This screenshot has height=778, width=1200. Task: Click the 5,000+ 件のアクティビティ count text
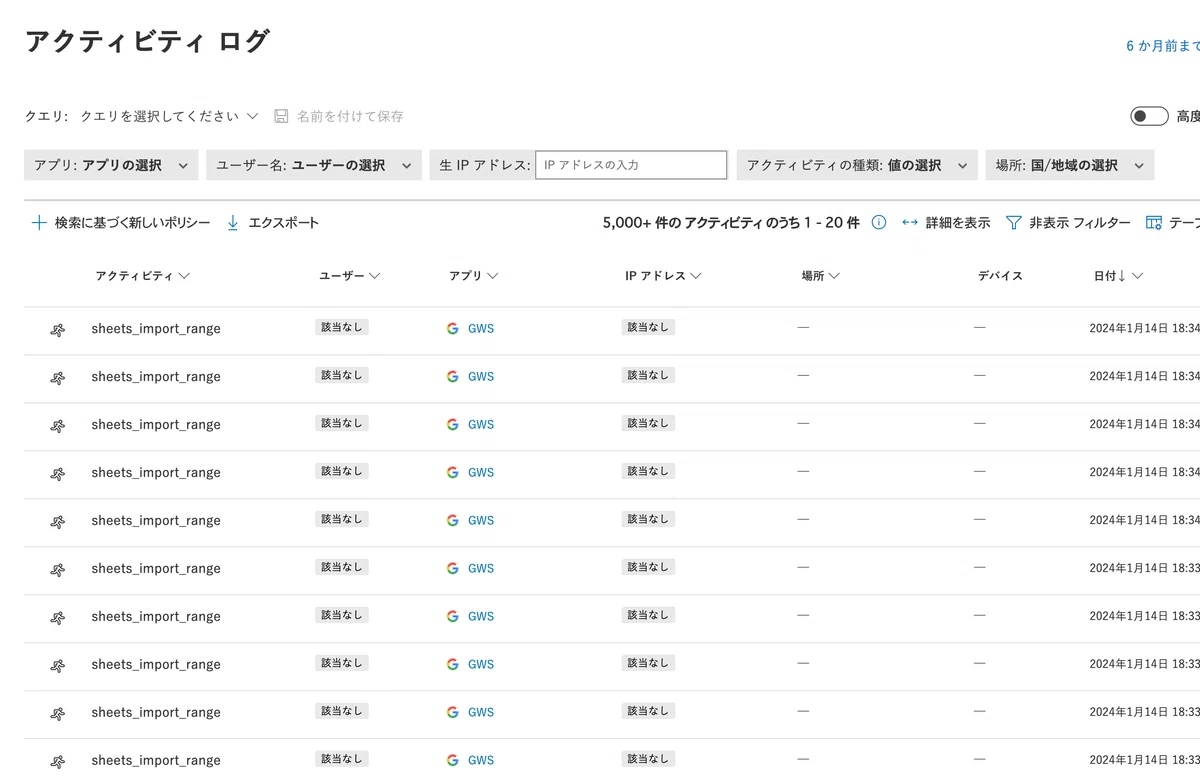coord(731,223)
